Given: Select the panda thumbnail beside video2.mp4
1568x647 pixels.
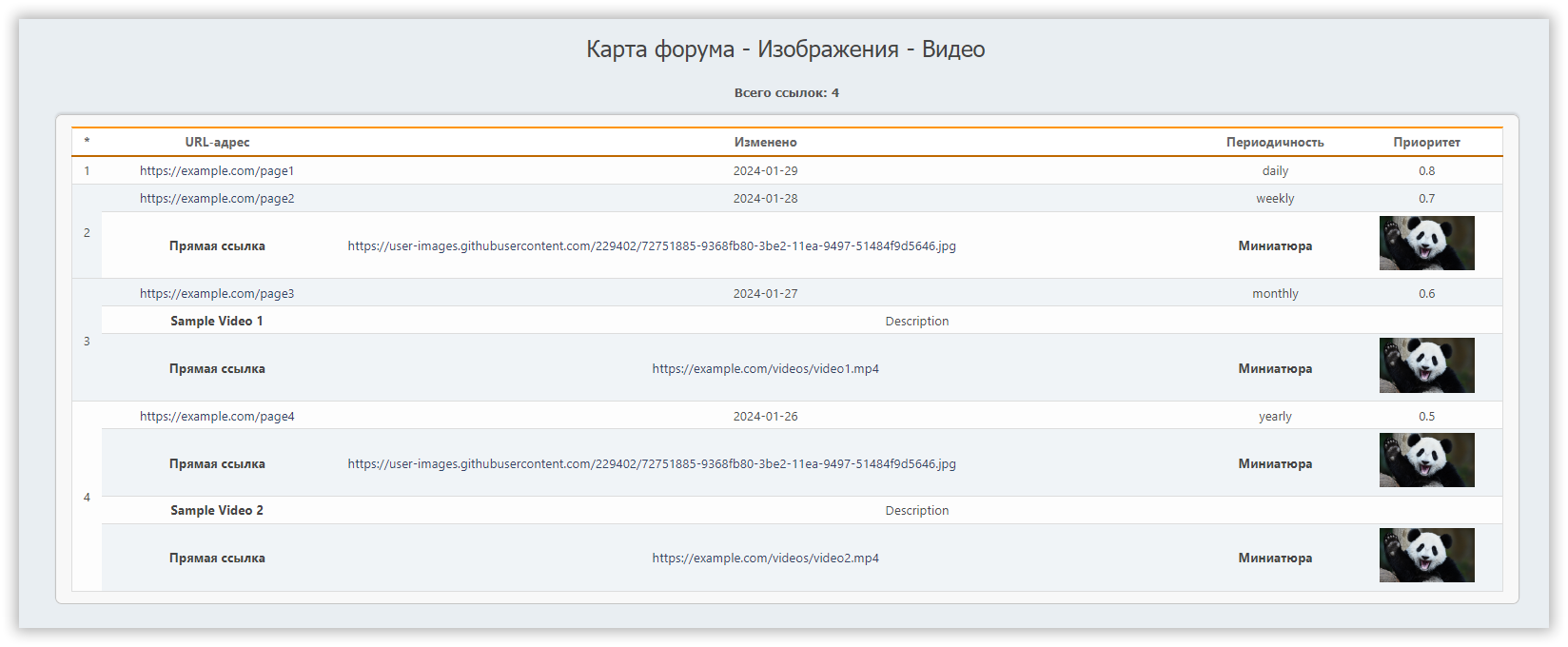Looking at the screenshot, I should (1426, 556).
